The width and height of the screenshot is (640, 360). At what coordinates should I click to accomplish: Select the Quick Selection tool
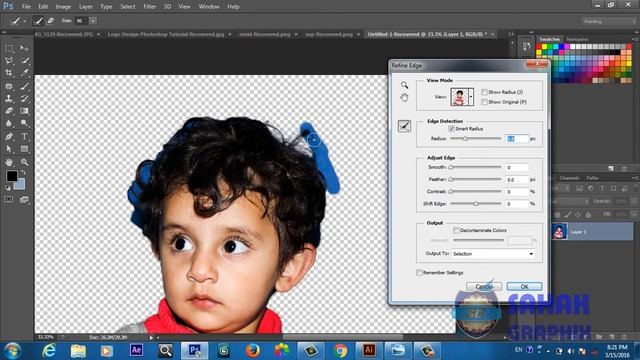click(24, 61)
